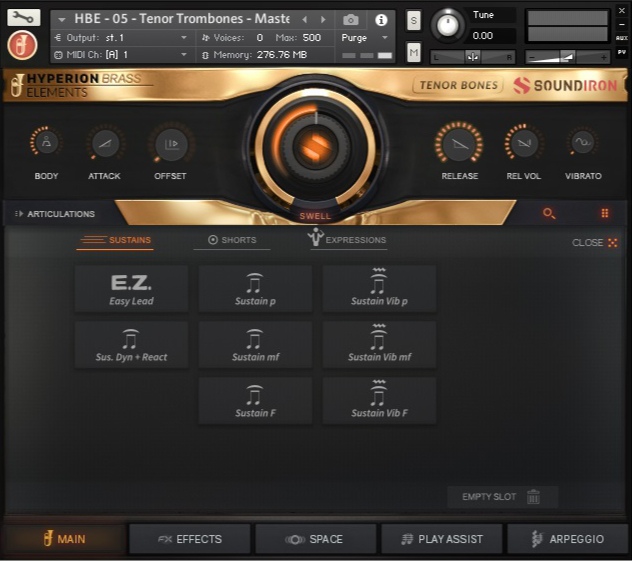Open the articulation search magnifier
This screenshot has height=561, width=632.
click(x=549, y=213)
